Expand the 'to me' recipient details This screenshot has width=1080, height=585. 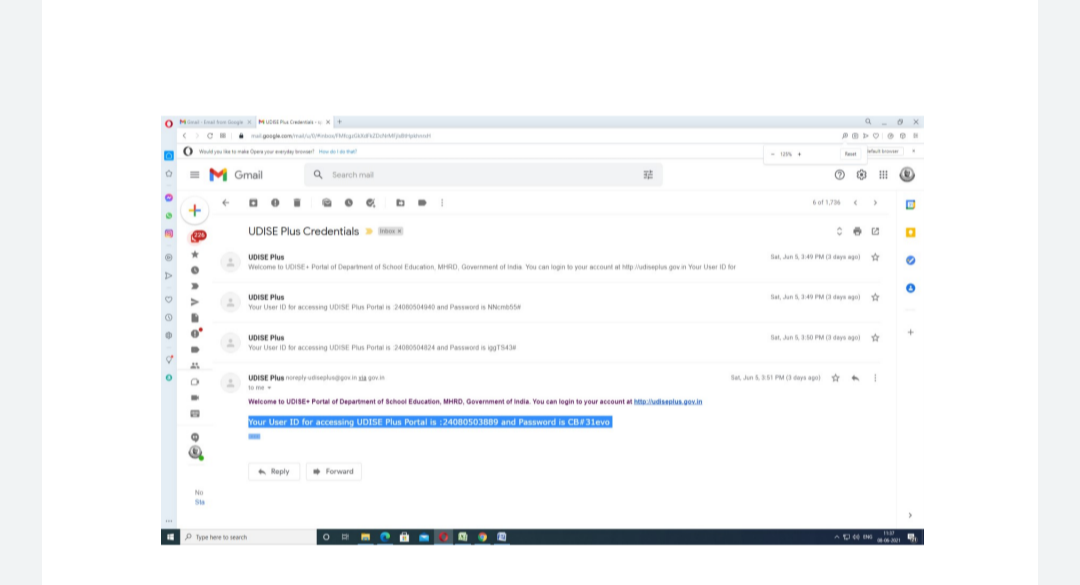(269, 388)
